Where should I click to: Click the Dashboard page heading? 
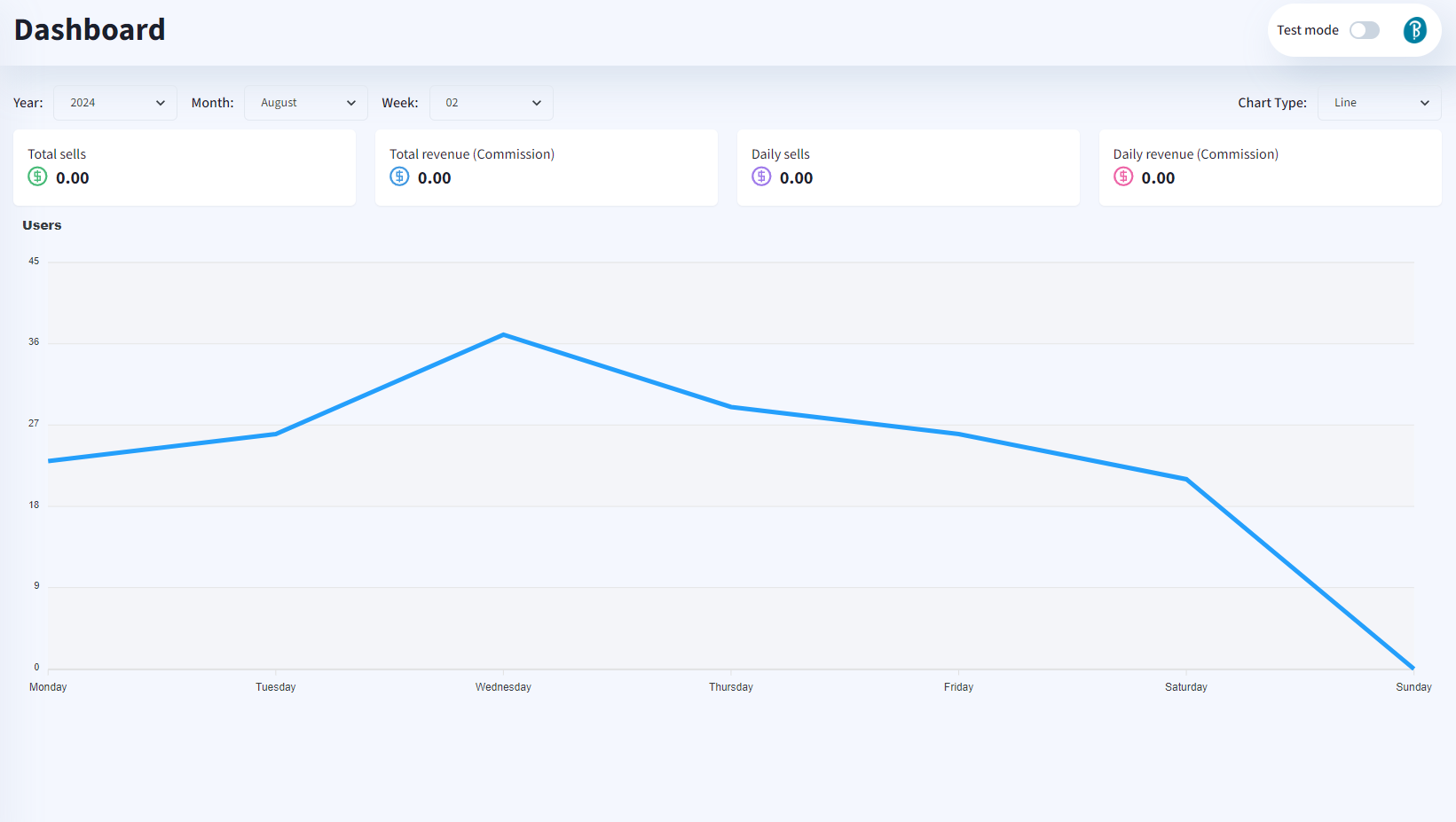pos(90,30)
